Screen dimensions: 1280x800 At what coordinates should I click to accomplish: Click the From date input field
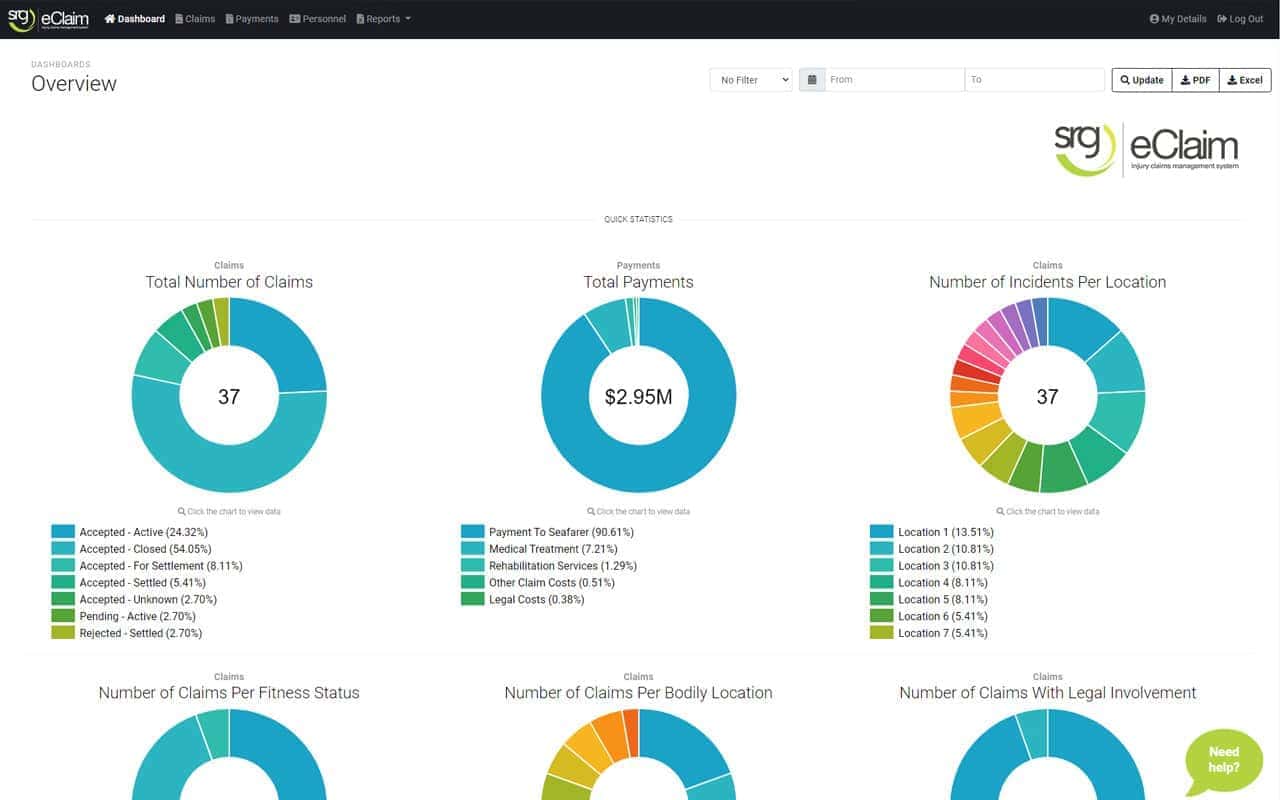coord(895,80)
